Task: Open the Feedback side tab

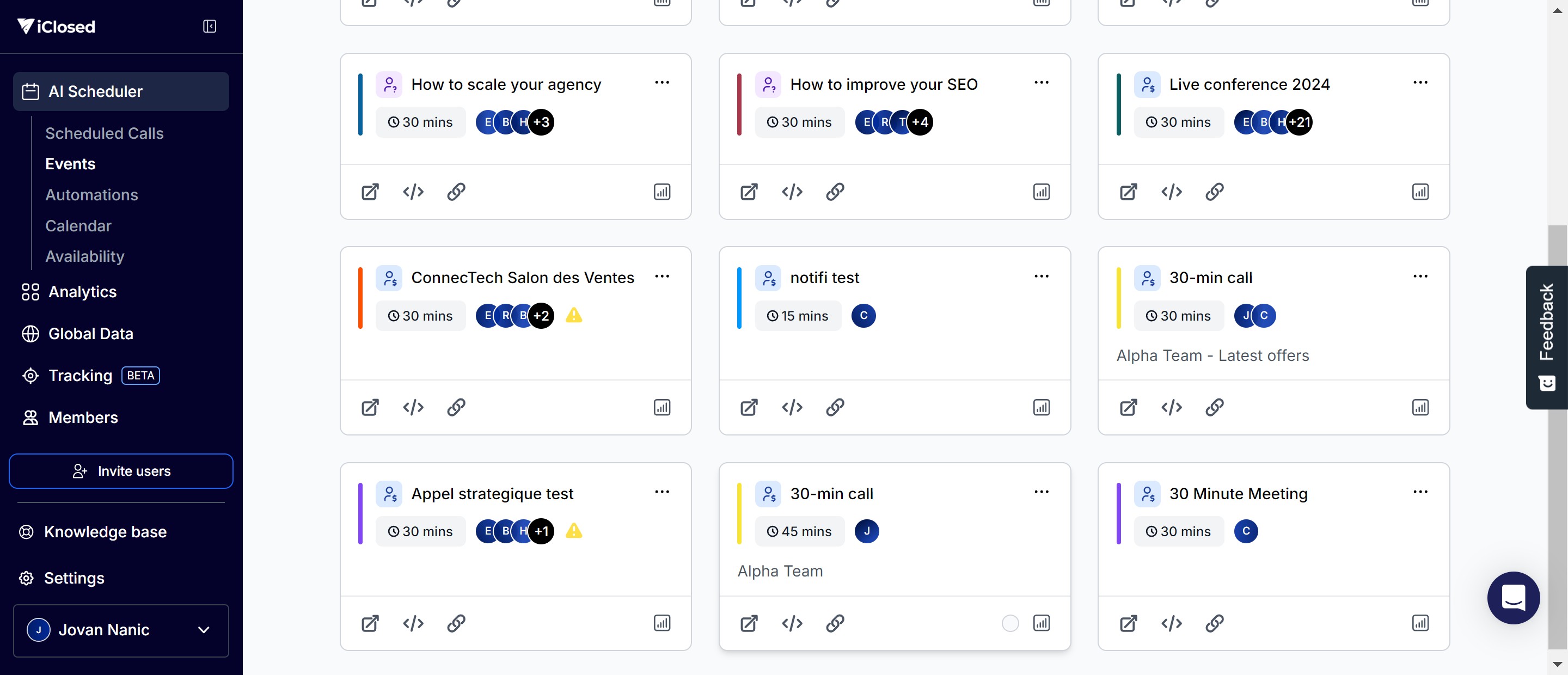Action: click(1546, 337)
